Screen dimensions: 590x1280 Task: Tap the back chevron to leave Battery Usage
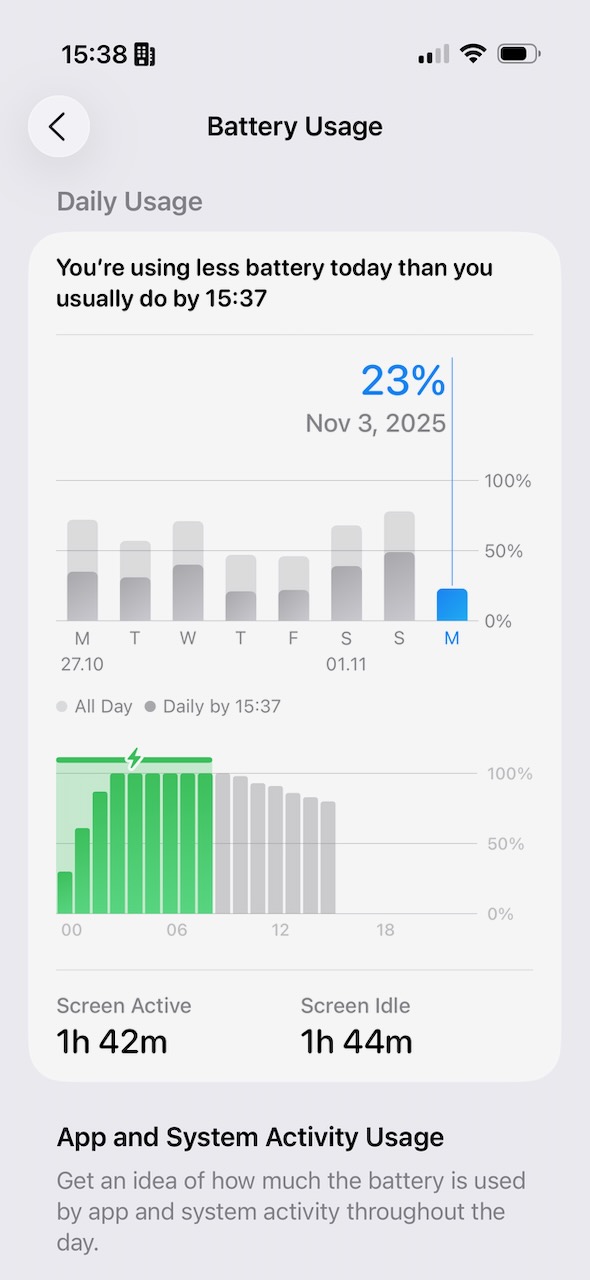tap(58, 126)
